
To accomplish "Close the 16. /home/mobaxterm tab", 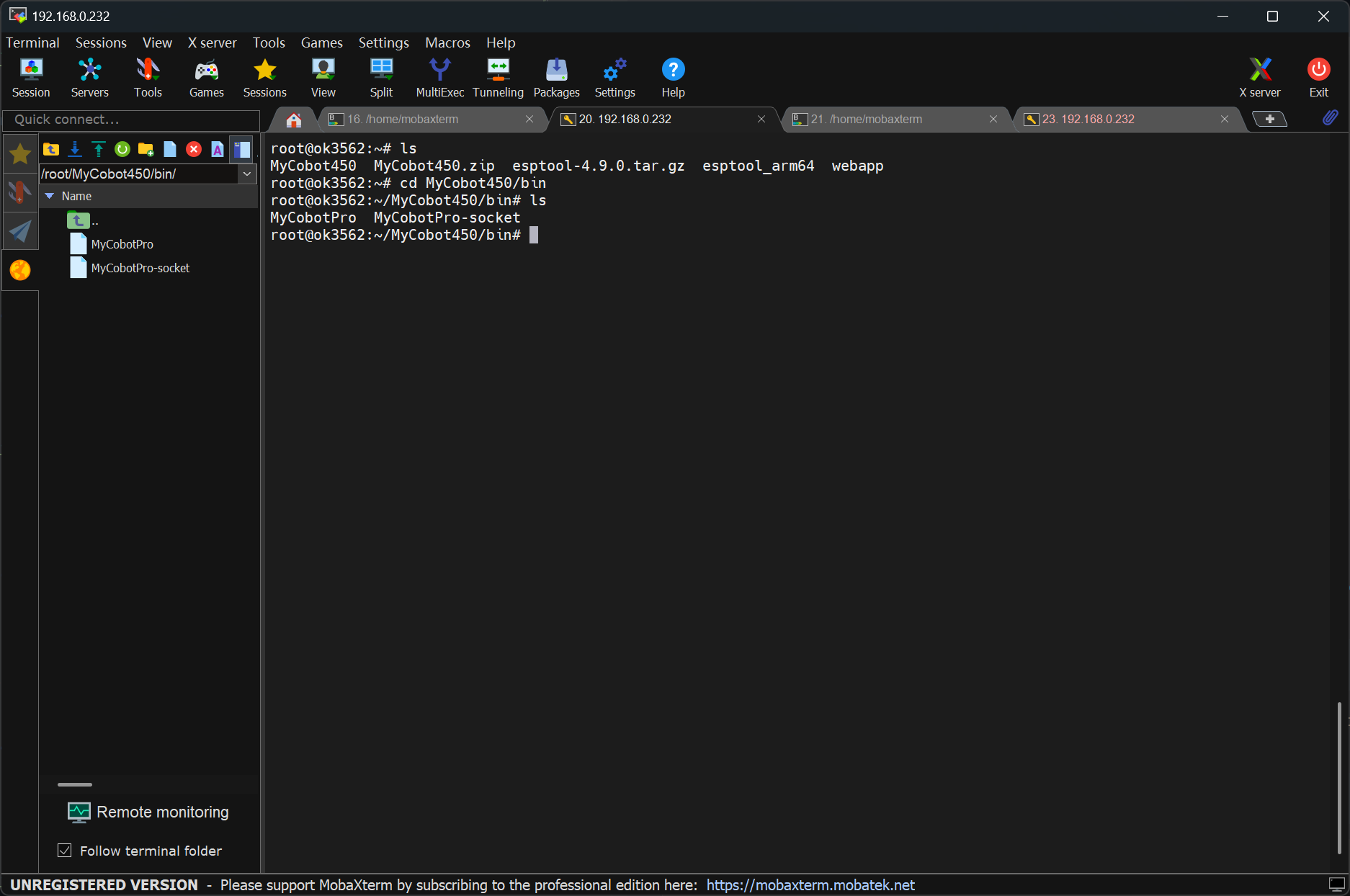I will tap(529, 119).
